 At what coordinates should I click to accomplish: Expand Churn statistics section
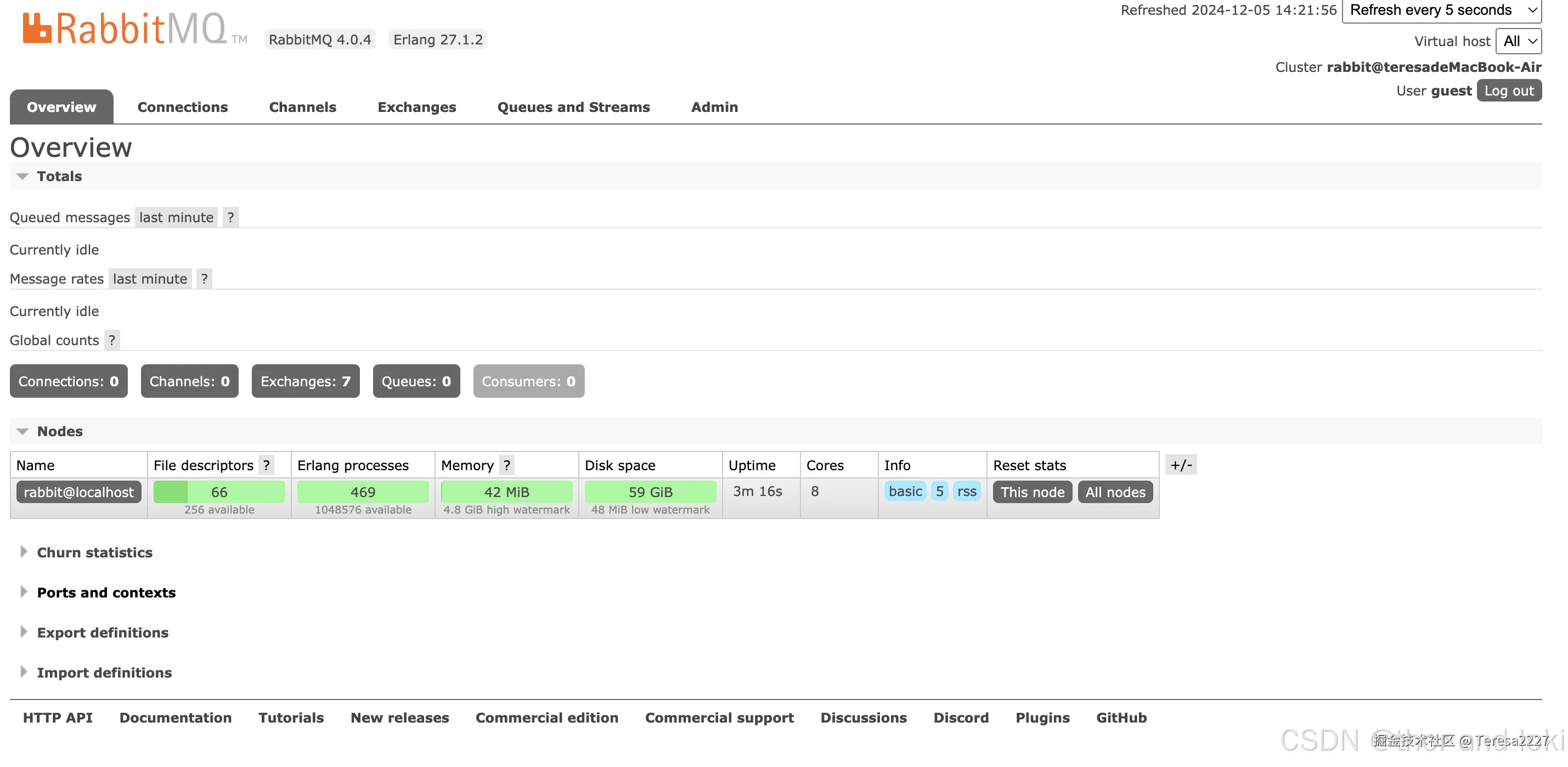coord(94,552)
